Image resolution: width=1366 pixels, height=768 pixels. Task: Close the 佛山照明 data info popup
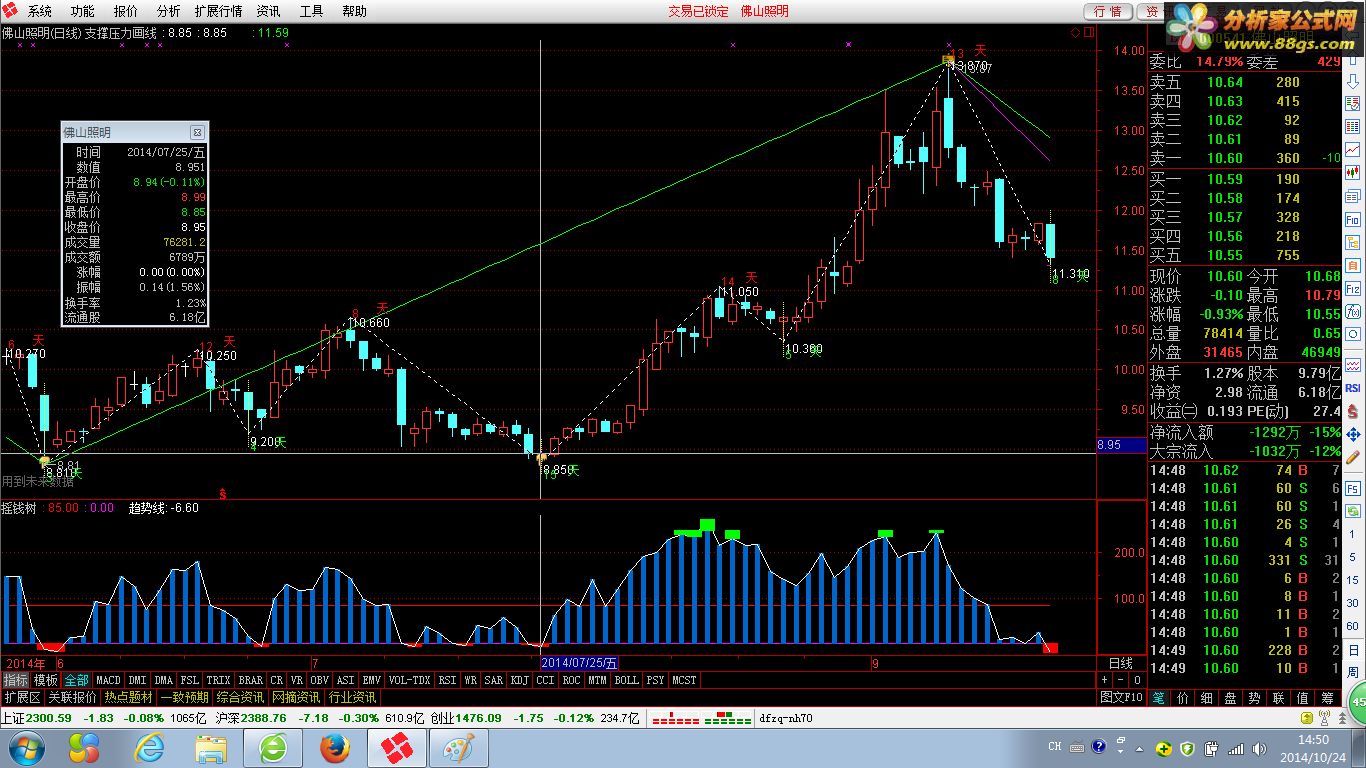[197, 132]
